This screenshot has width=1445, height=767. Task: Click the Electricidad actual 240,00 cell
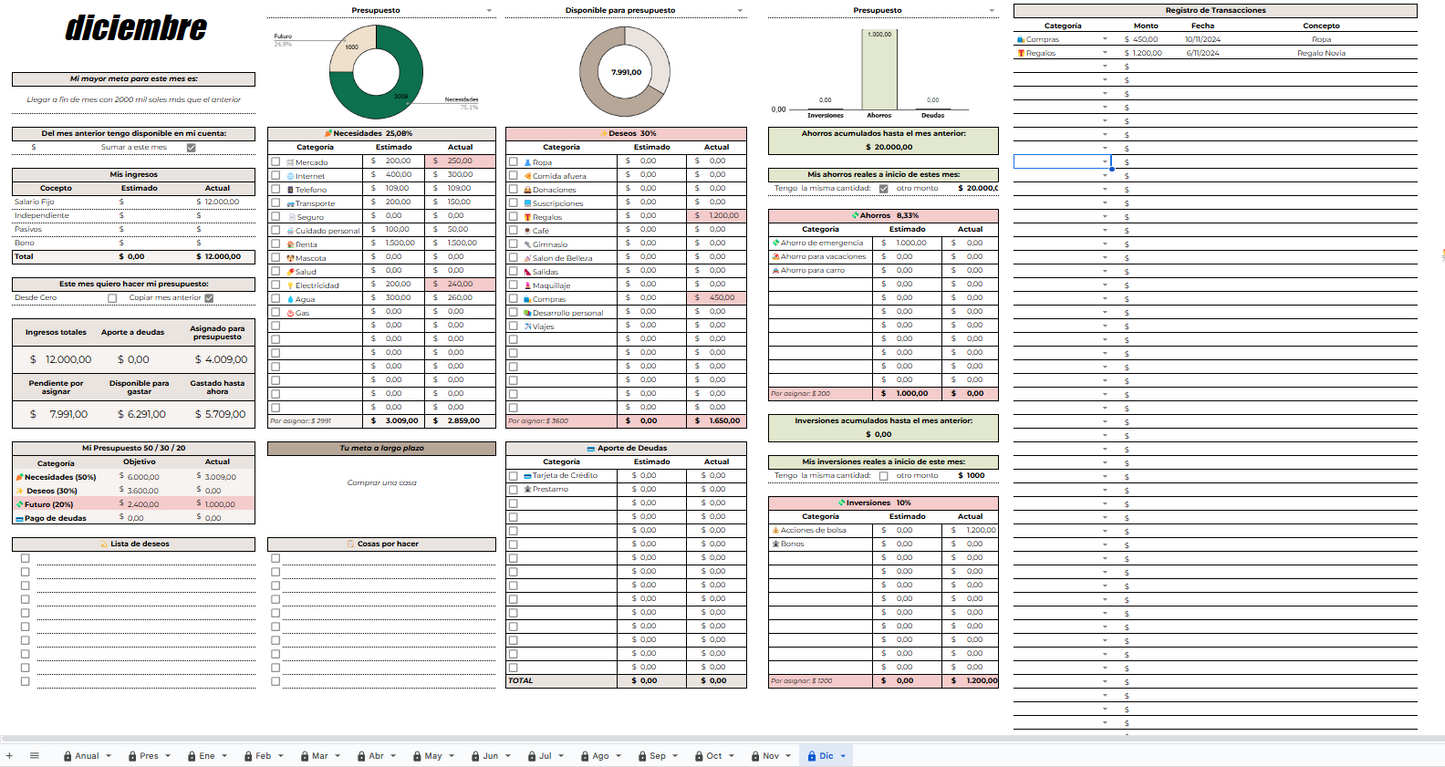click(x=461, y=285)
